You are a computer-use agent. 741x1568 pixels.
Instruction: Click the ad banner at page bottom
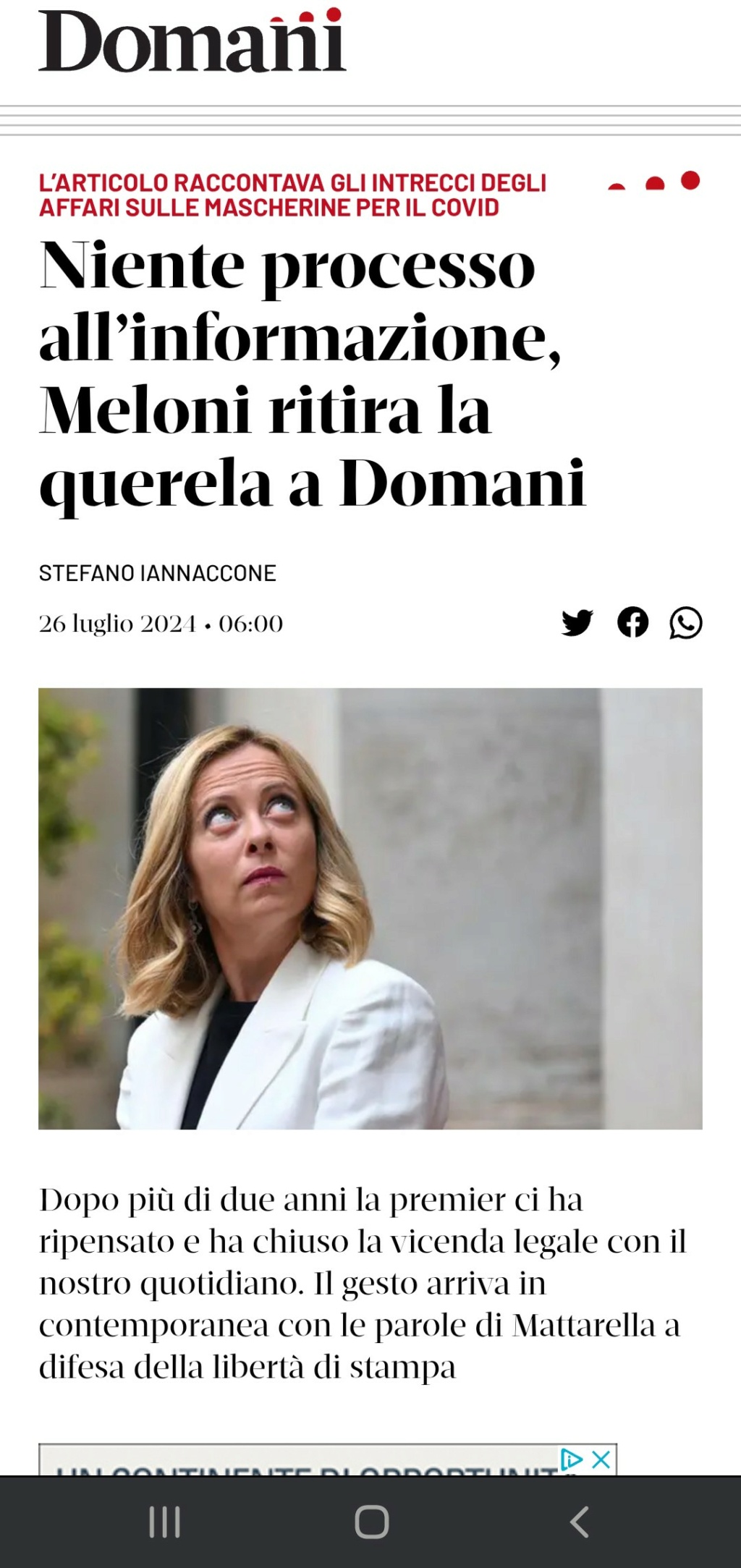[x=328, y=1459]
